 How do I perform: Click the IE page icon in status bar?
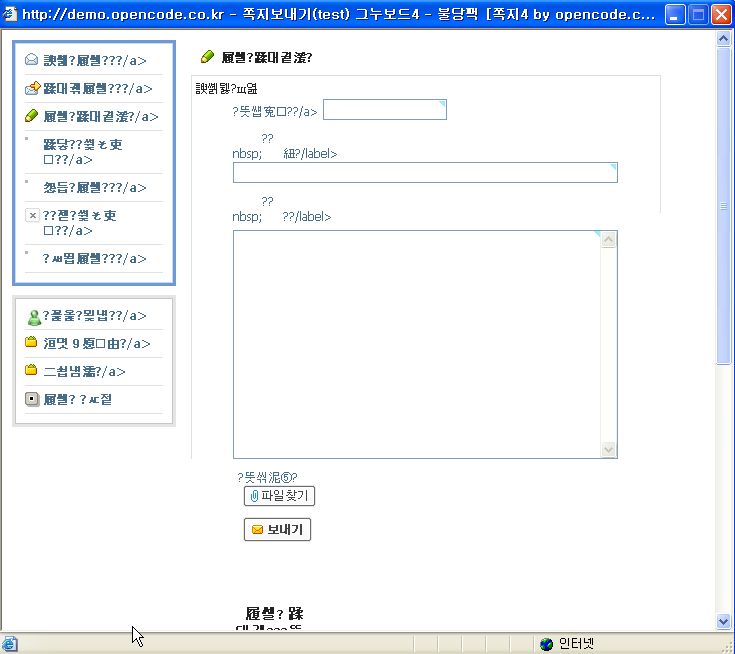(9, 644)
